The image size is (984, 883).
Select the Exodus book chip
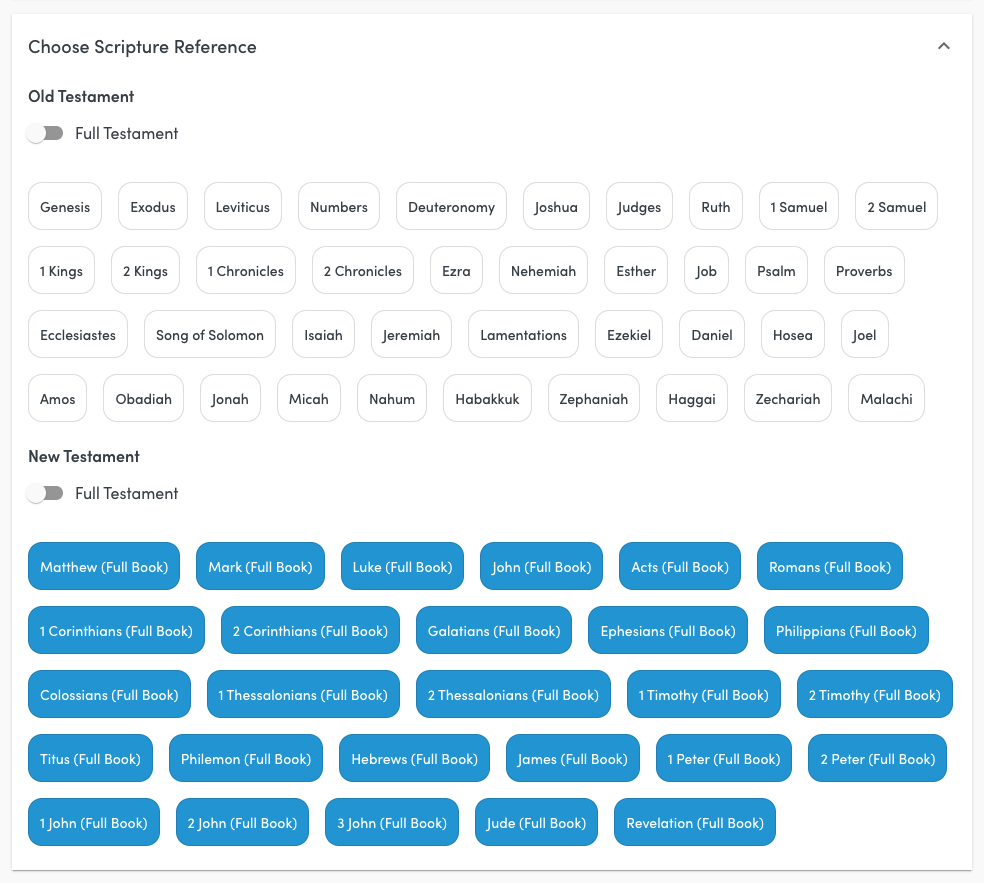click(x=152, y=206)
